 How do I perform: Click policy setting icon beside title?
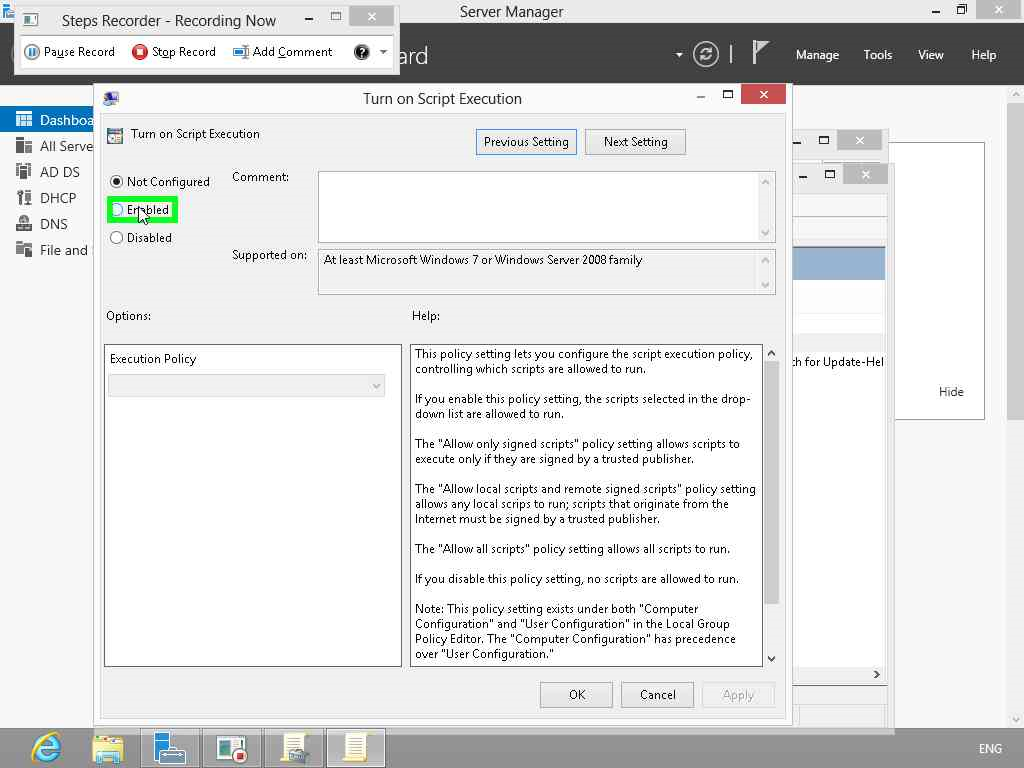(x=115, y=135)
